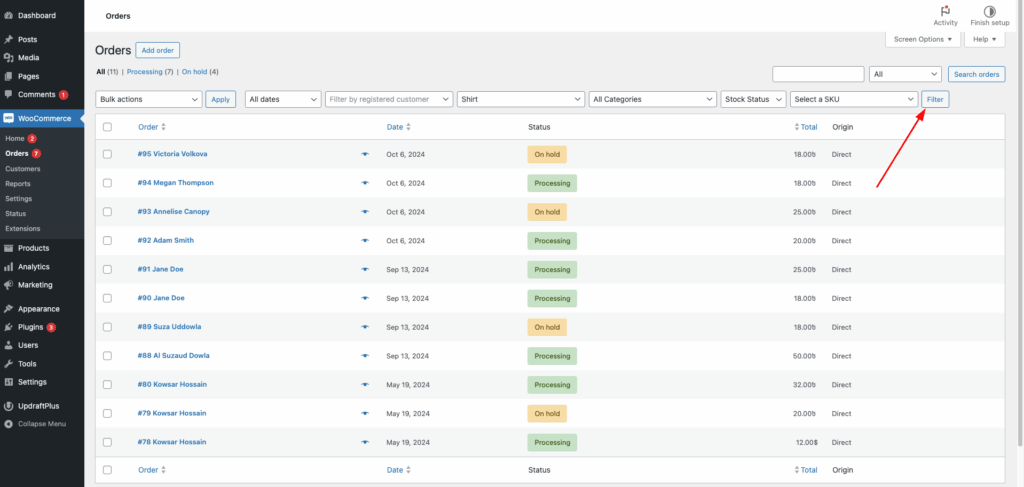
Task: Open the All search-scope dropdown
Action: [x=905, y=74]
